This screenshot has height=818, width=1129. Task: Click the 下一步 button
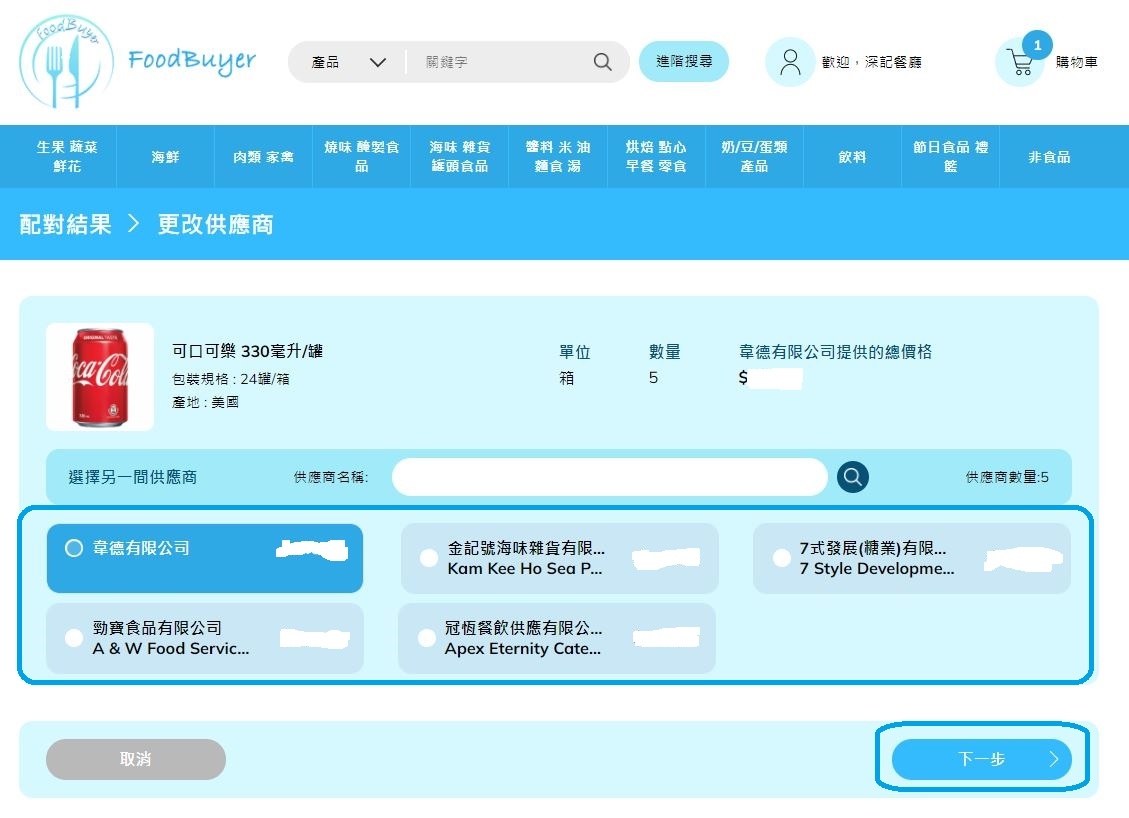(x=981, y=759)
